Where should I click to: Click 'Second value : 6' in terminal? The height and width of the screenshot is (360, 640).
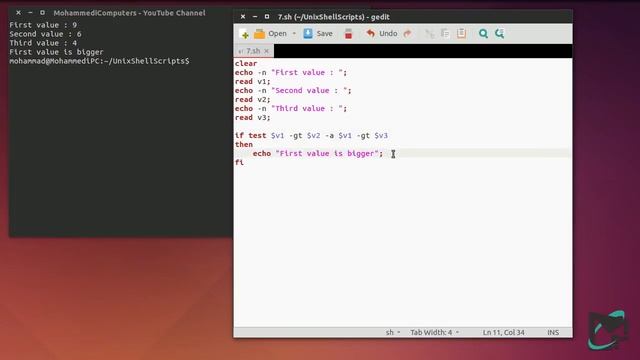pyautogui.click(x=45, y=34)
